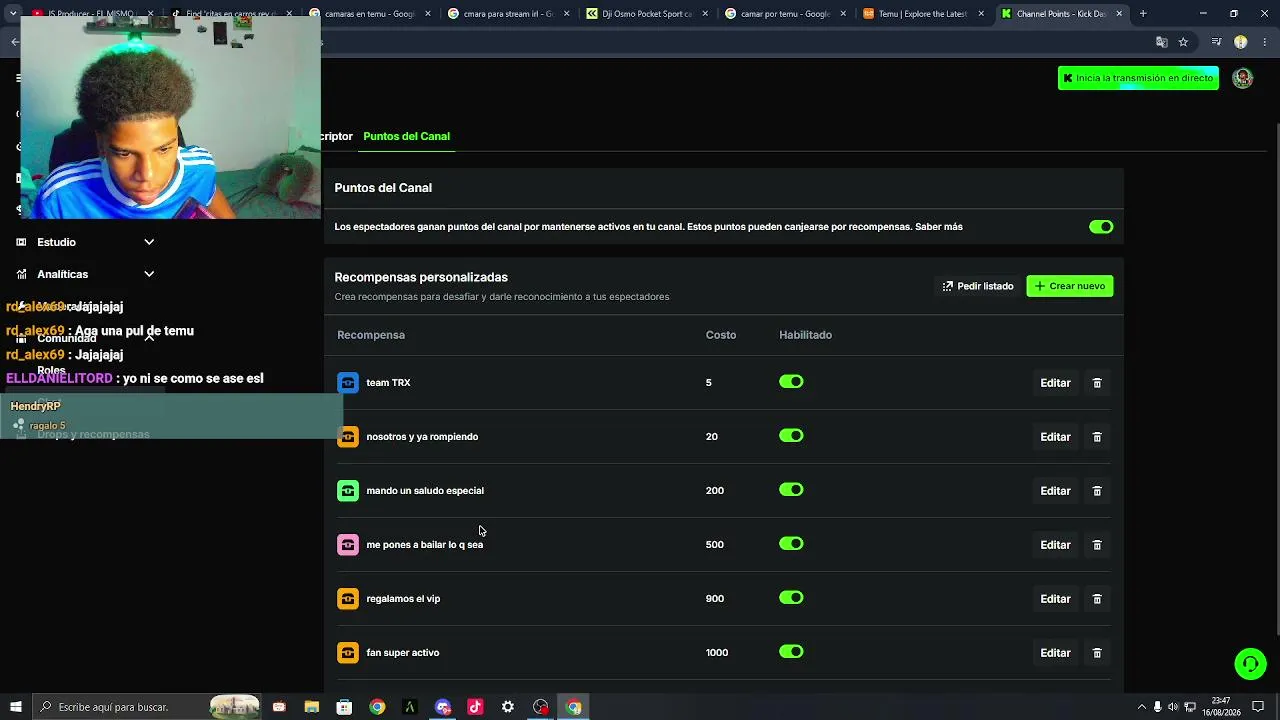1280x720 pixels.
Task: Click Inicia la transmisión en directo
Action: point(1138,78)
